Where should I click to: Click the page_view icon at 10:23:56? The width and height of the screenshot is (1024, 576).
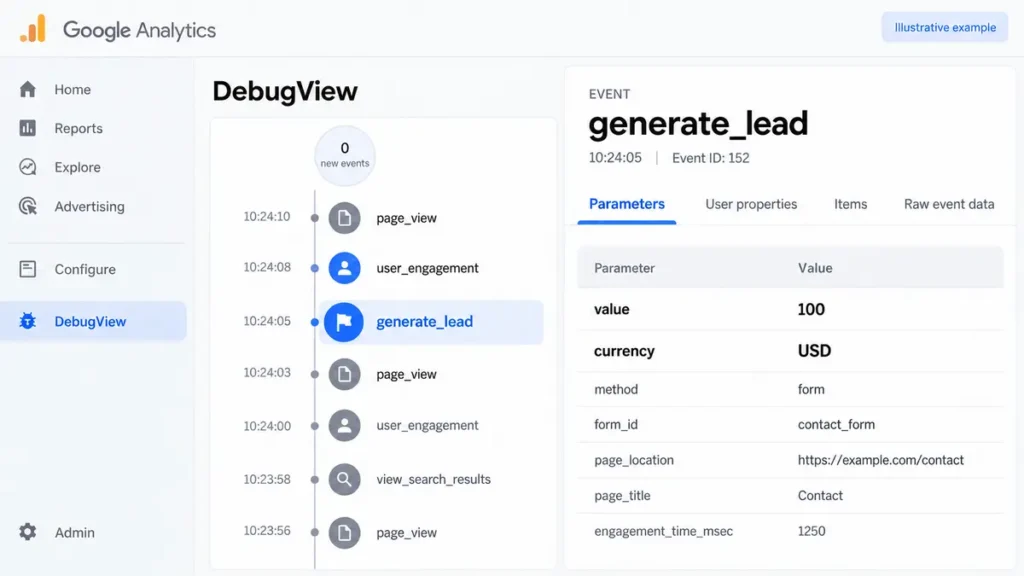pos(344,532)
